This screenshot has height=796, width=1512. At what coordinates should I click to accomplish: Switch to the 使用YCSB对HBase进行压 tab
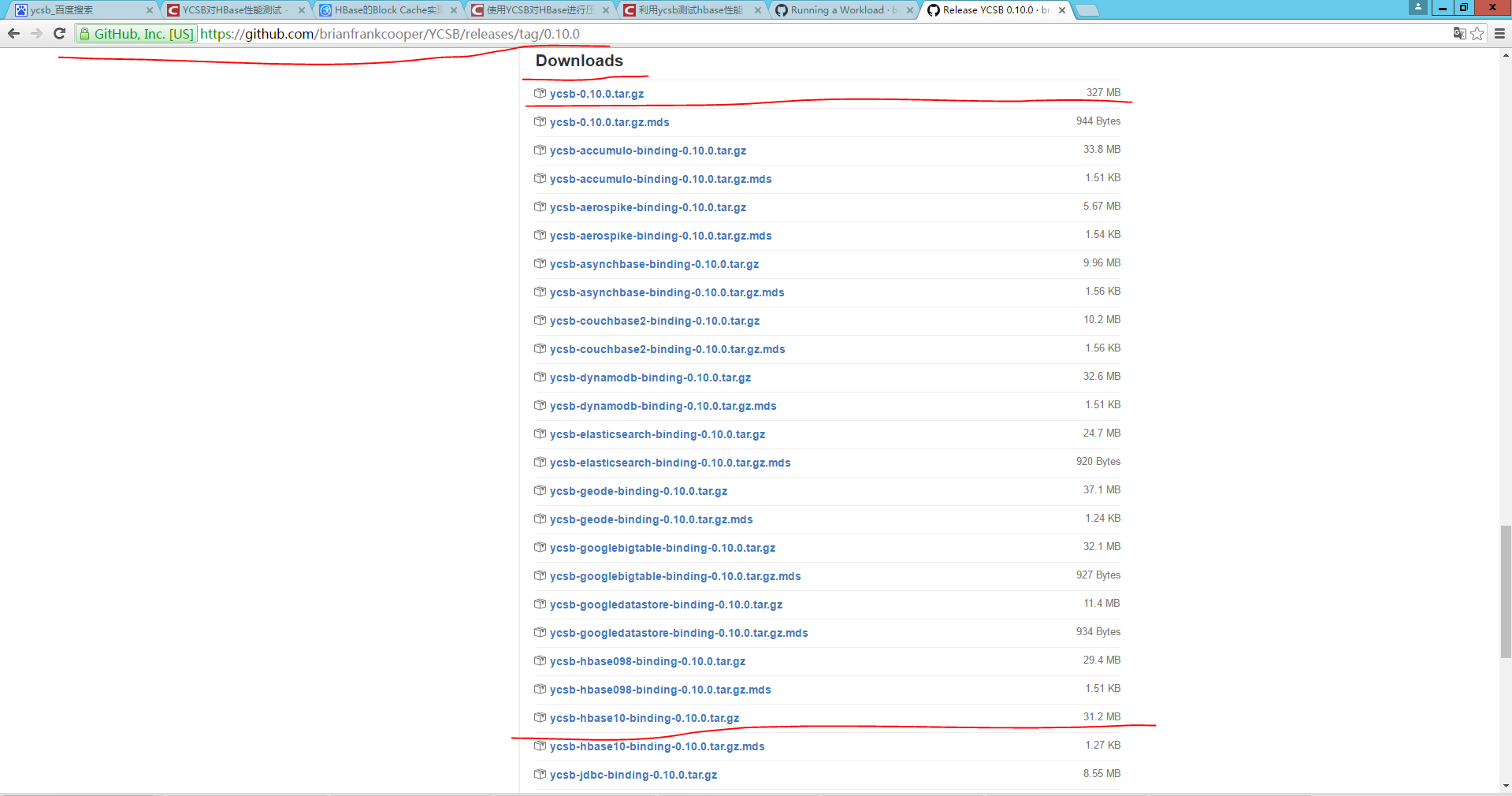[539, 10]
